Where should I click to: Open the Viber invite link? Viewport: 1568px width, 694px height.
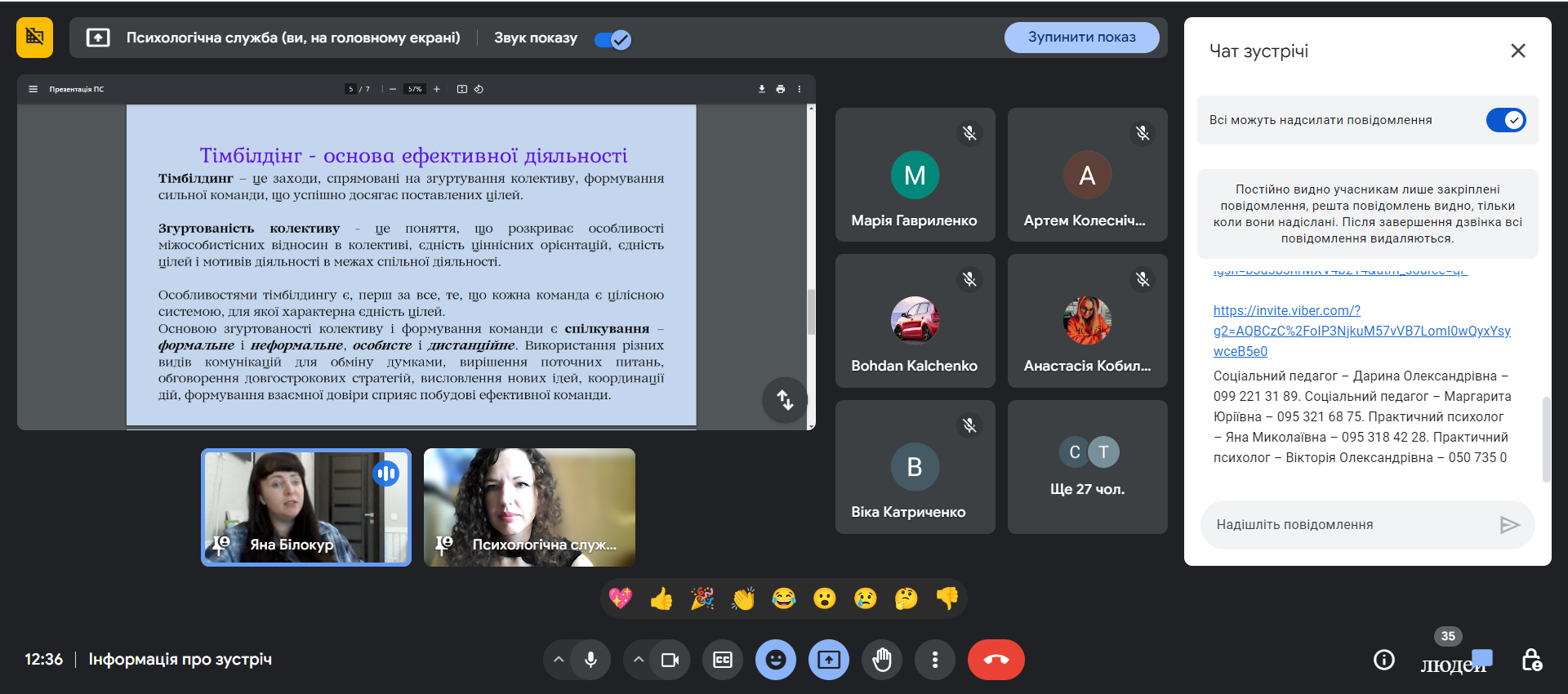tap(1361, 331)
